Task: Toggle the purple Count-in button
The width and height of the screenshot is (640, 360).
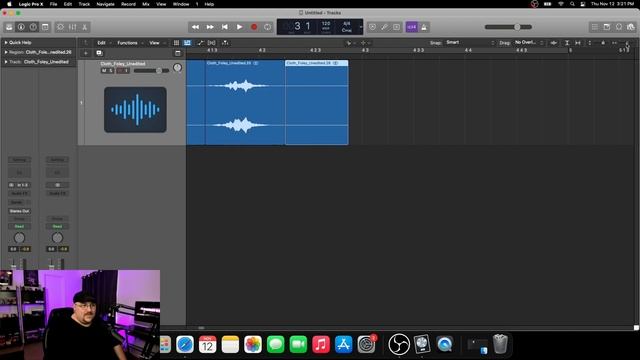Action: pos(411,27)
